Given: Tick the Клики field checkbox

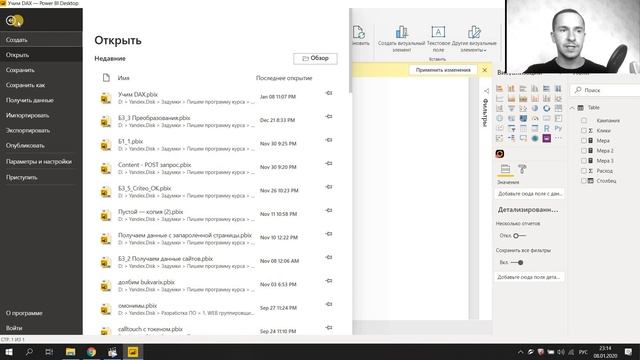Looking at the screenshot, I should 584,131.
